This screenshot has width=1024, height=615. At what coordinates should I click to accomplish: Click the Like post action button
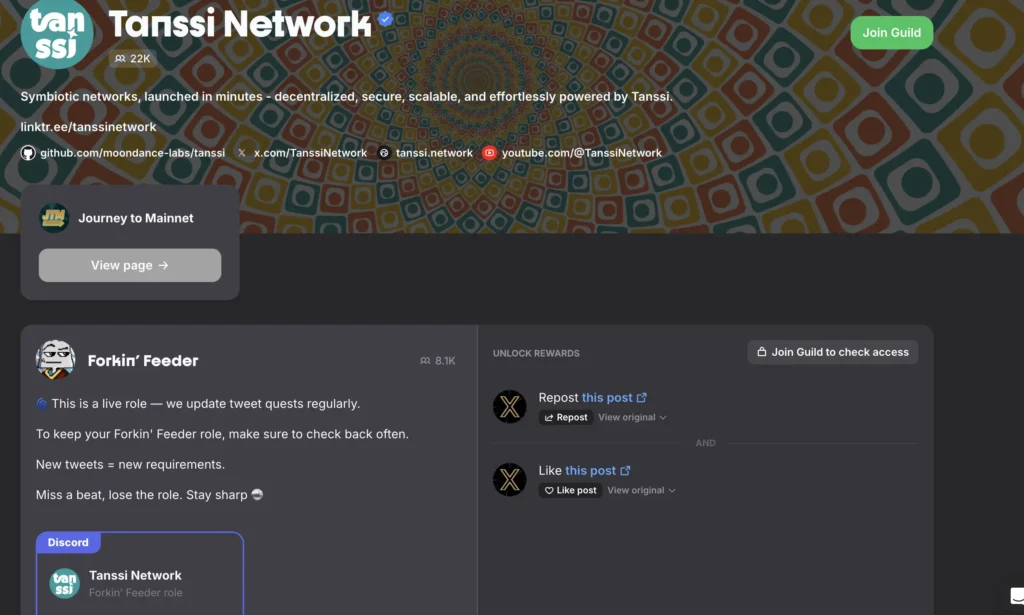tap(570, 490)
